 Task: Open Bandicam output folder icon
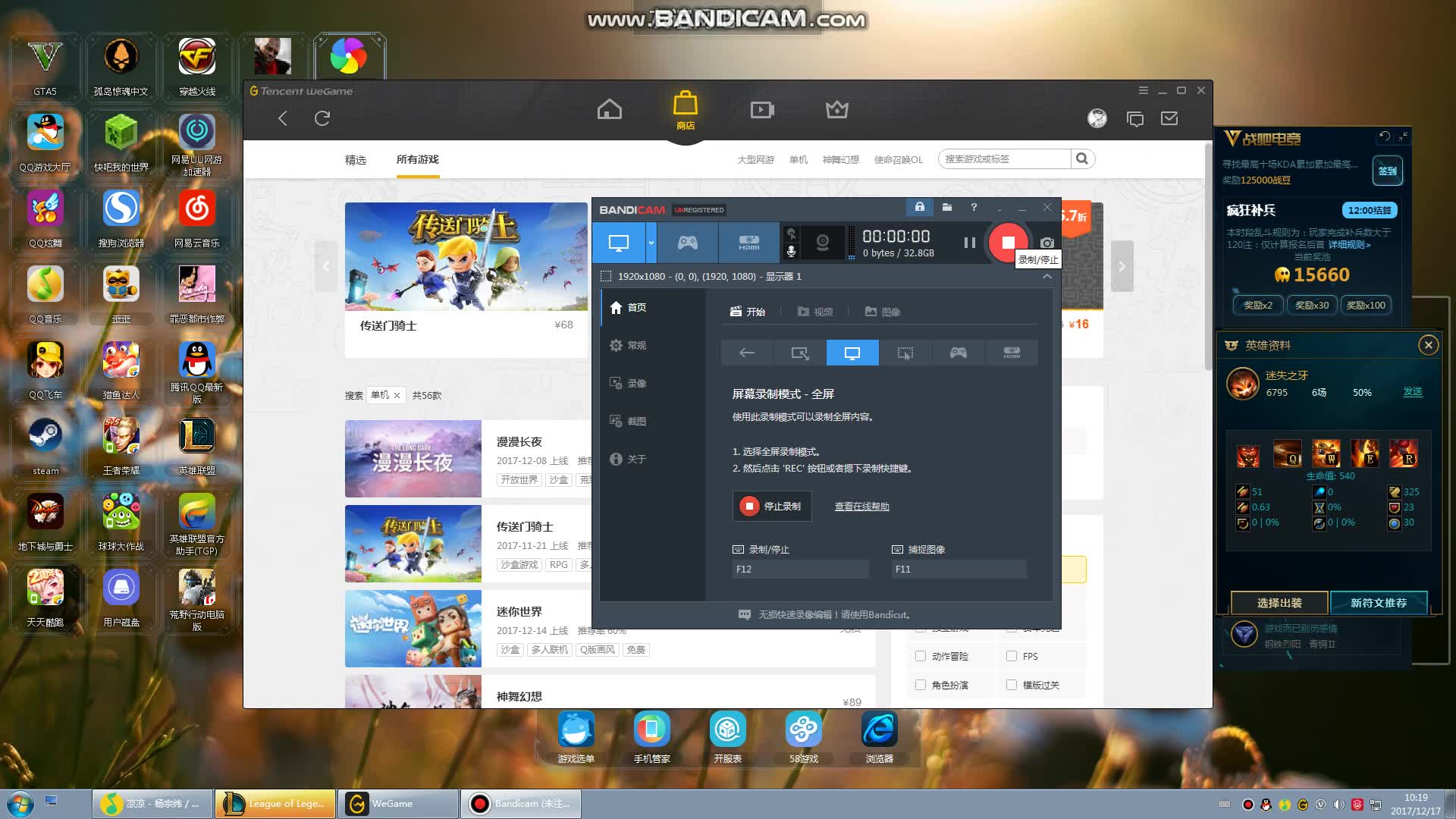[947, 207]
